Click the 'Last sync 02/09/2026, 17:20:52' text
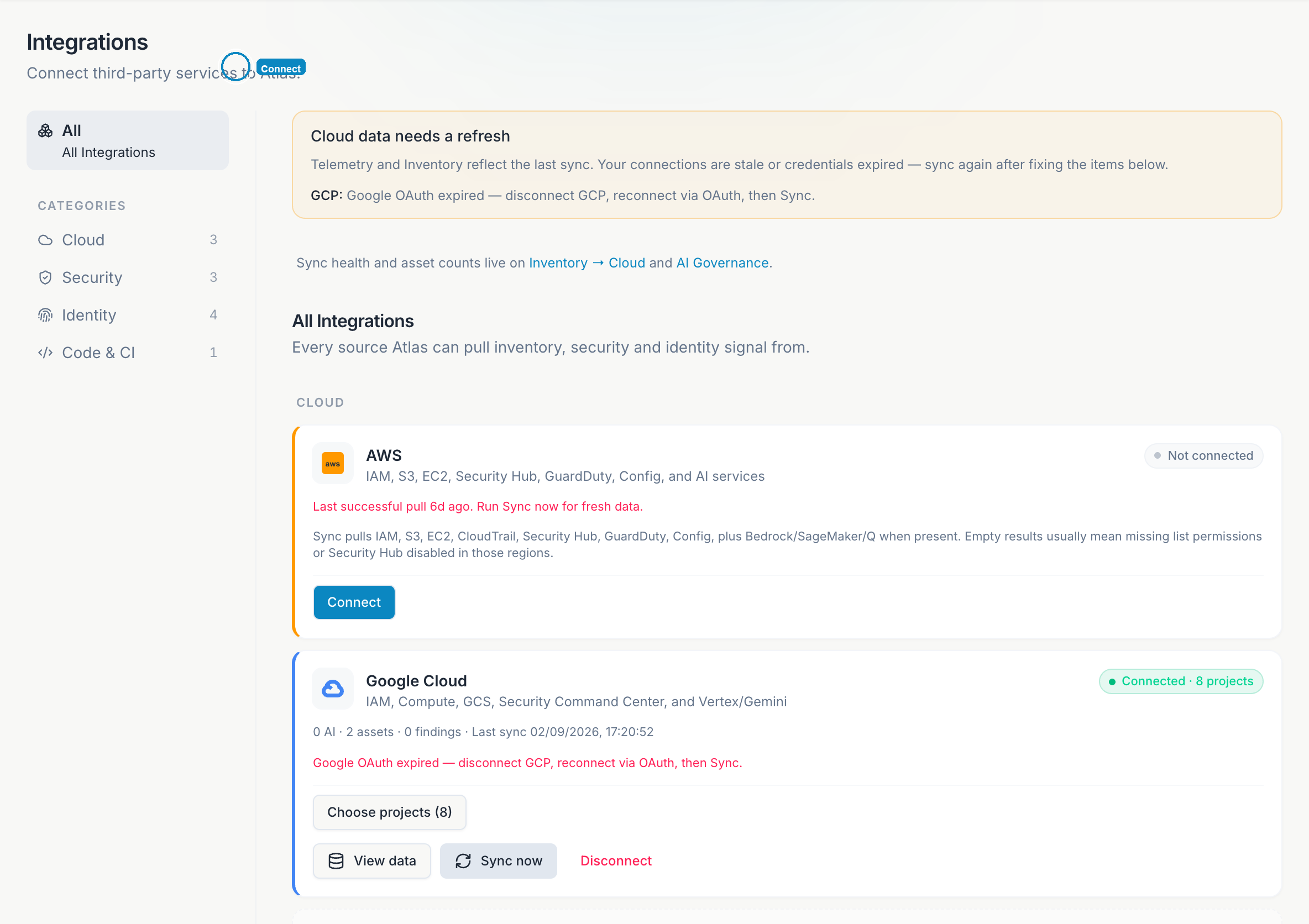 click(563, 732)
